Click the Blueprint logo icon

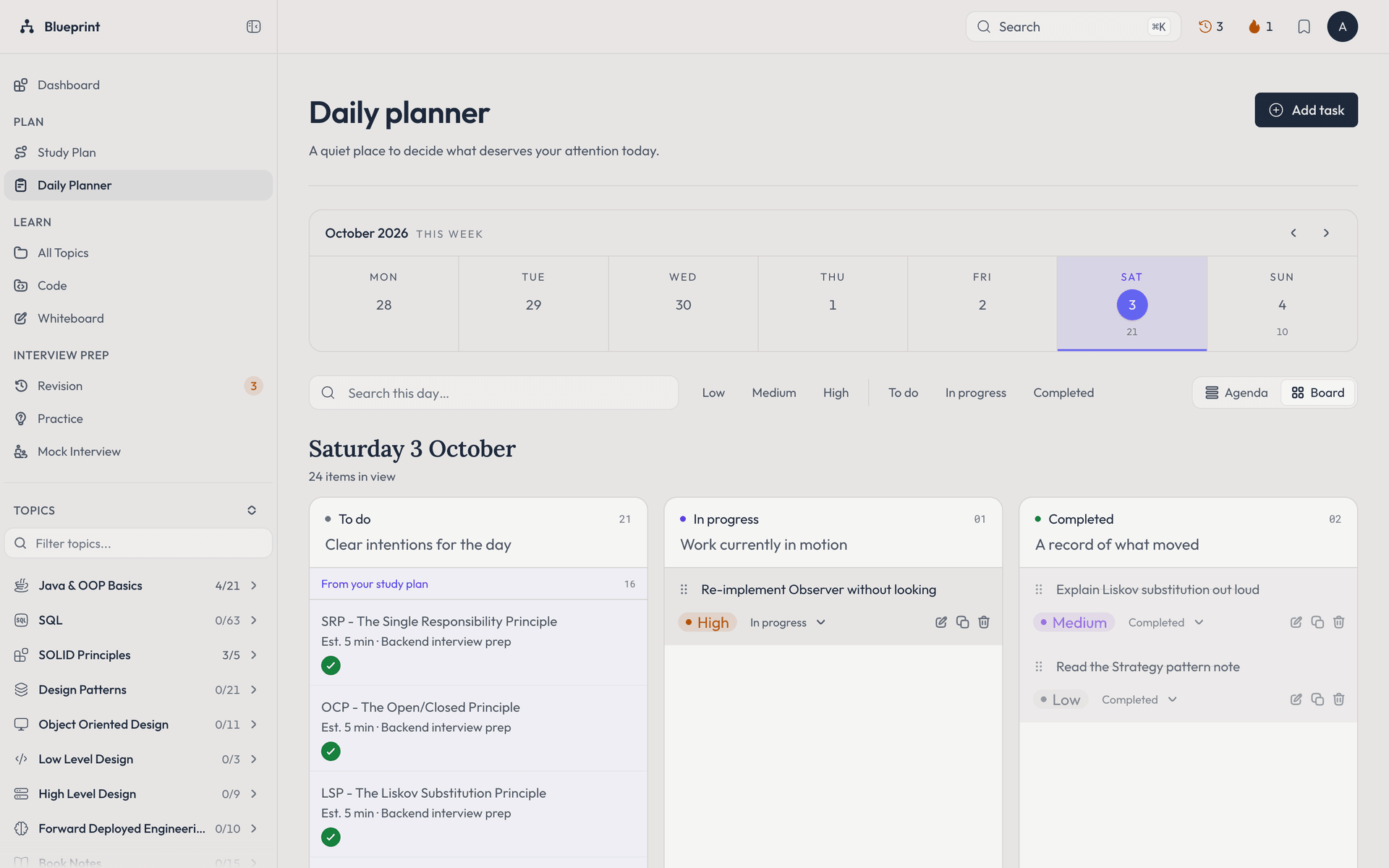[27, 27]
